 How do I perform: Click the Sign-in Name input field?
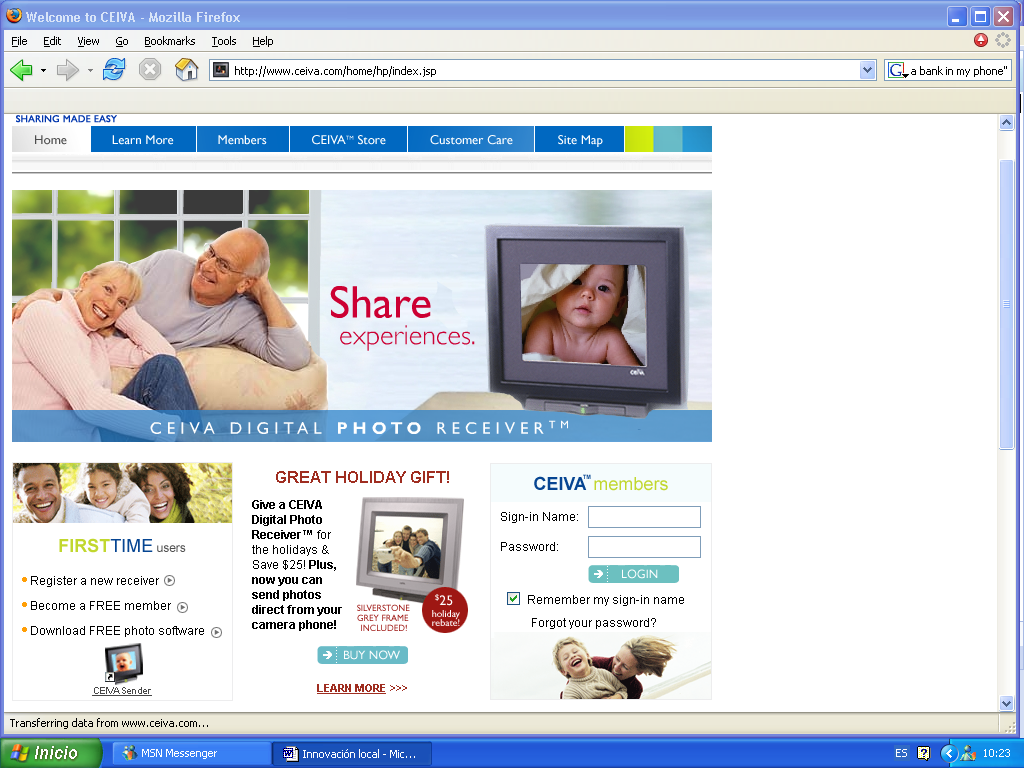645,517
